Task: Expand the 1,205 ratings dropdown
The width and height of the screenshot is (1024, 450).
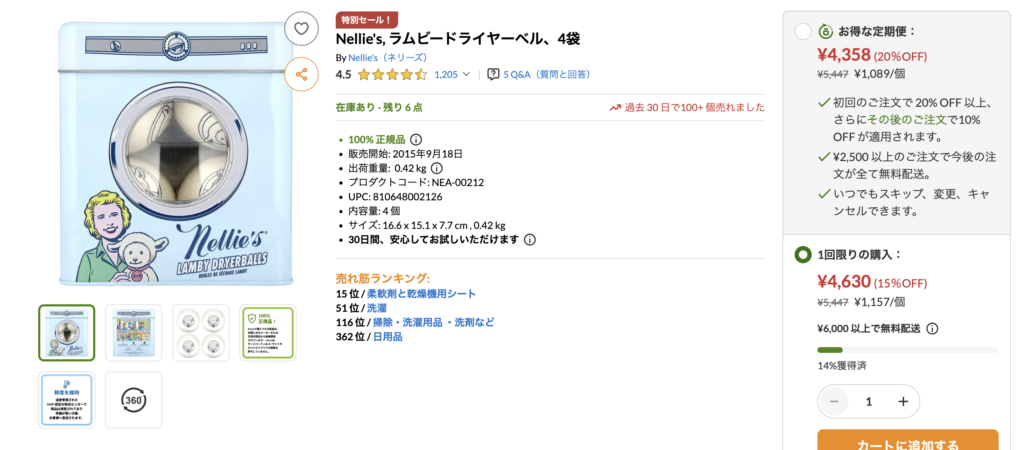Action: pos(452,74)
